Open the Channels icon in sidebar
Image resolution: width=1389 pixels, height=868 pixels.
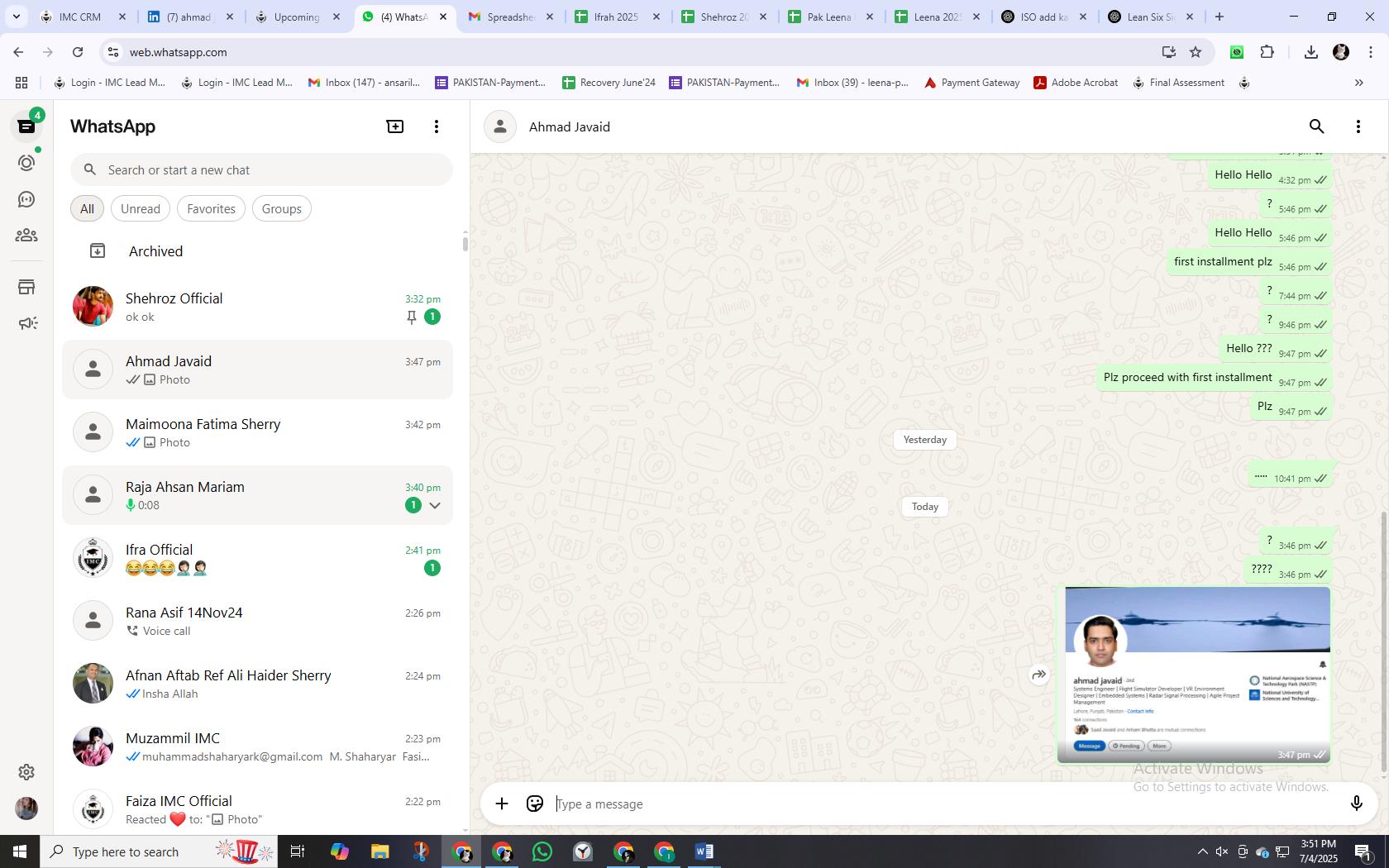(26, 199)
